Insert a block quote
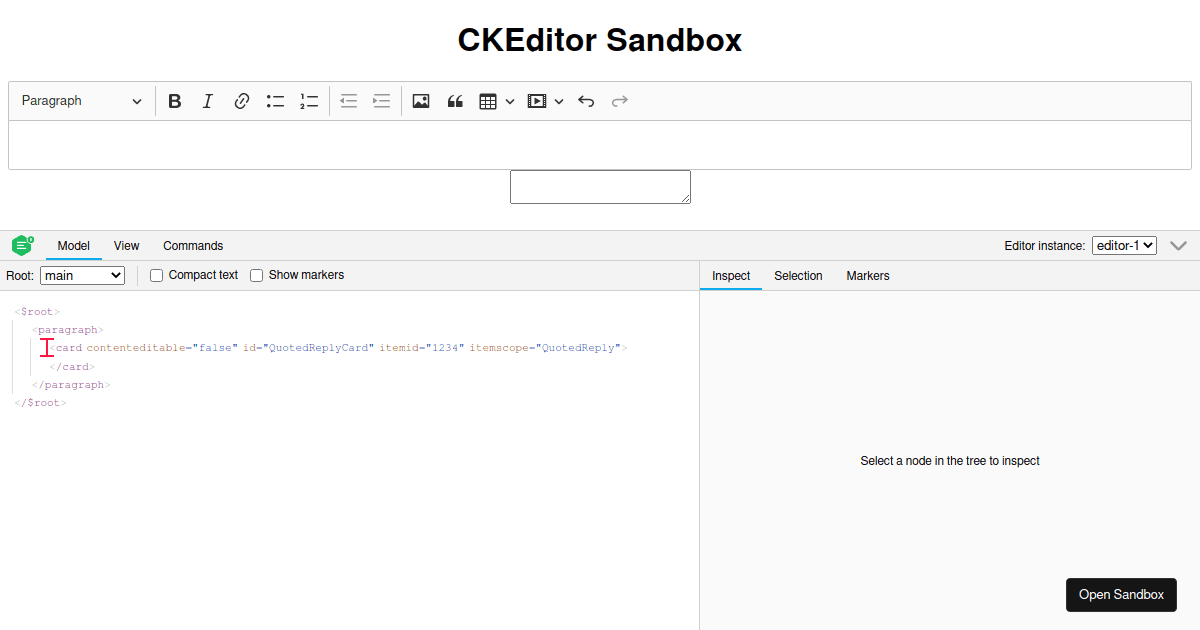 (x=455, y=101)
